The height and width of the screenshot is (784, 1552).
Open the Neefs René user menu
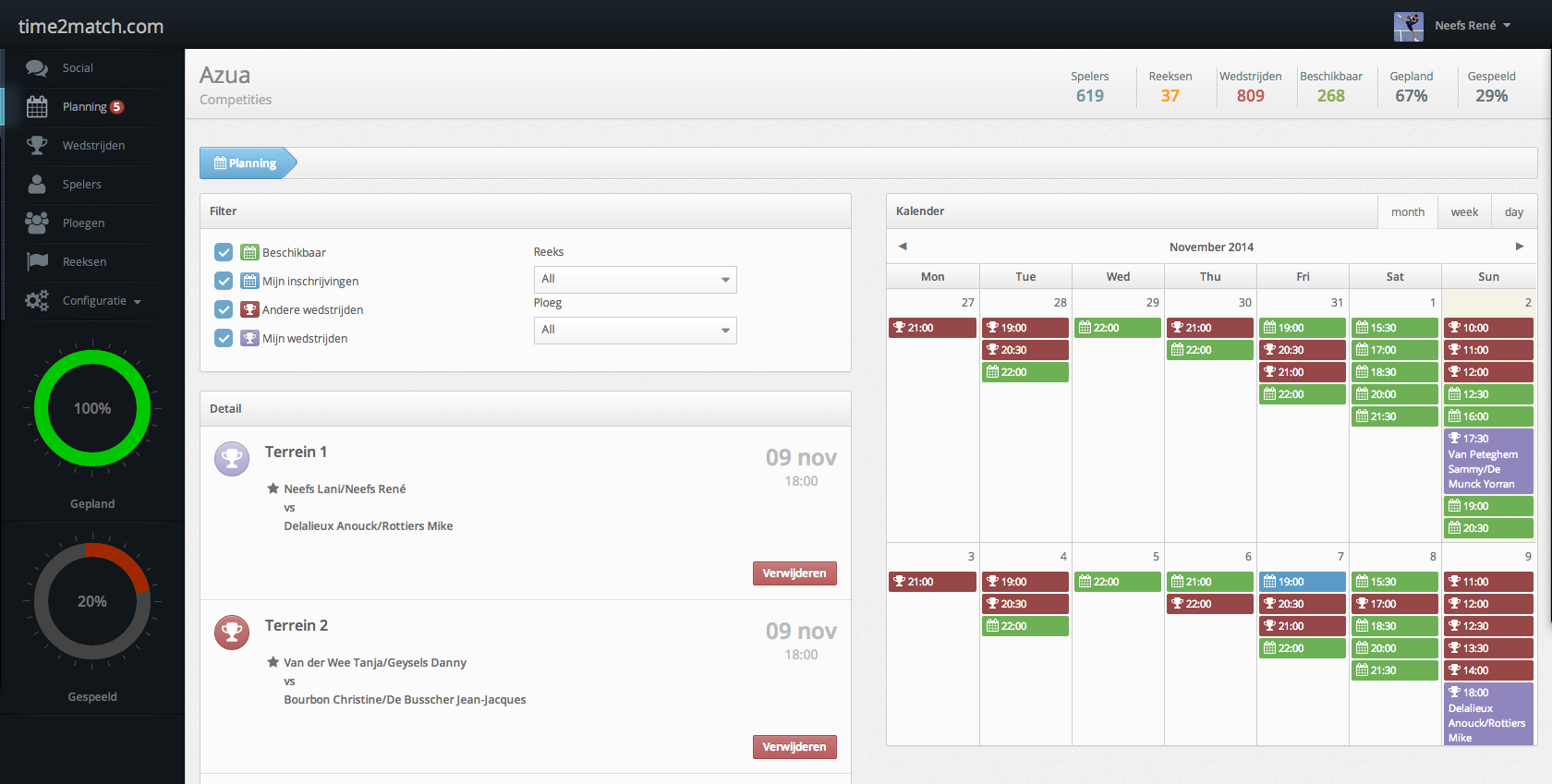[x=1472, y=26]
